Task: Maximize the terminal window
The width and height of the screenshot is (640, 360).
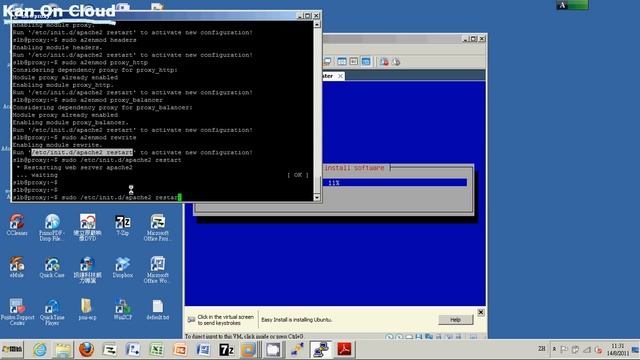Action: (x=308, y=16)
